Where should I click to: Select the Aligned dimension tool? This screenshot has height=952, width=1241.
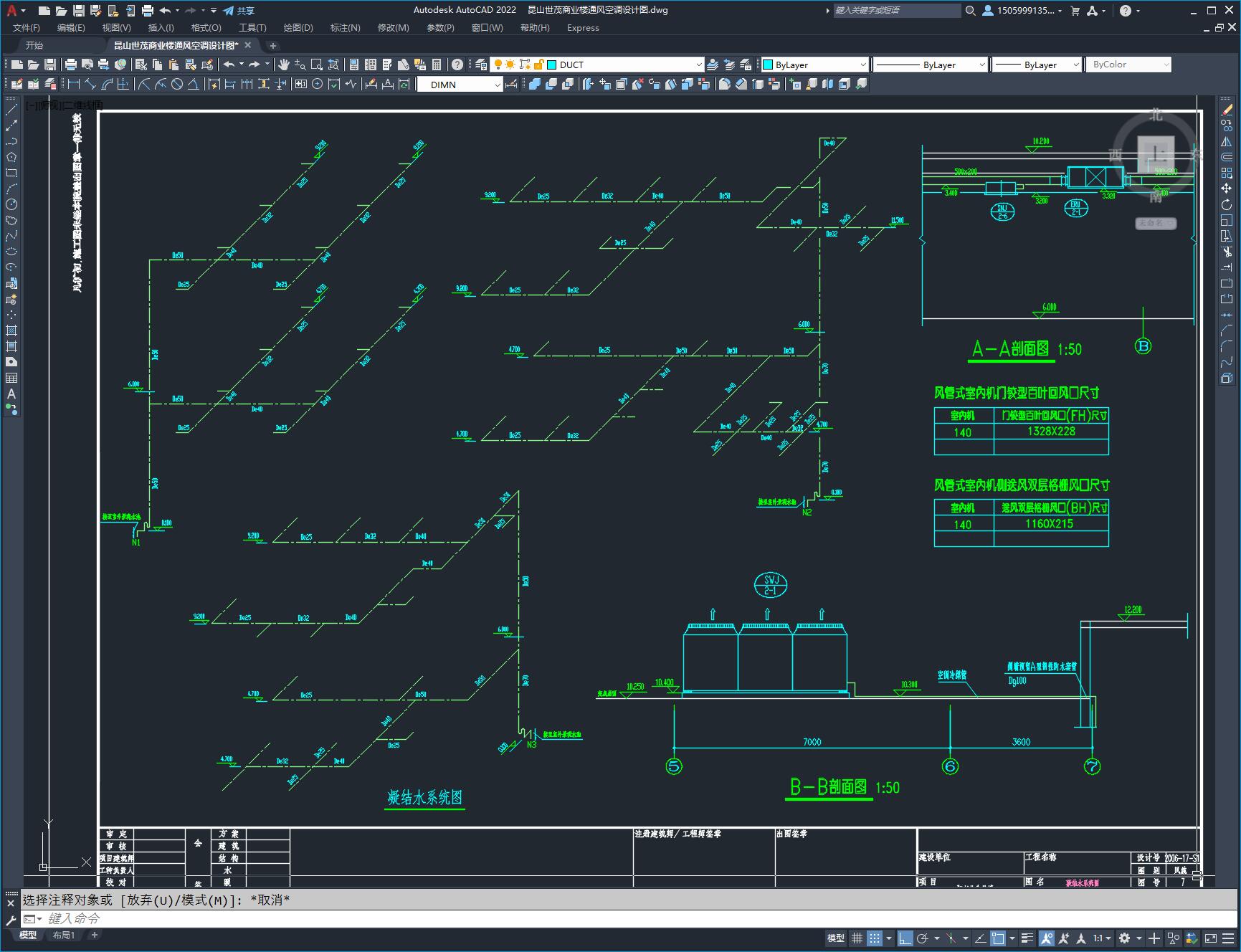(x=90, y=85)
